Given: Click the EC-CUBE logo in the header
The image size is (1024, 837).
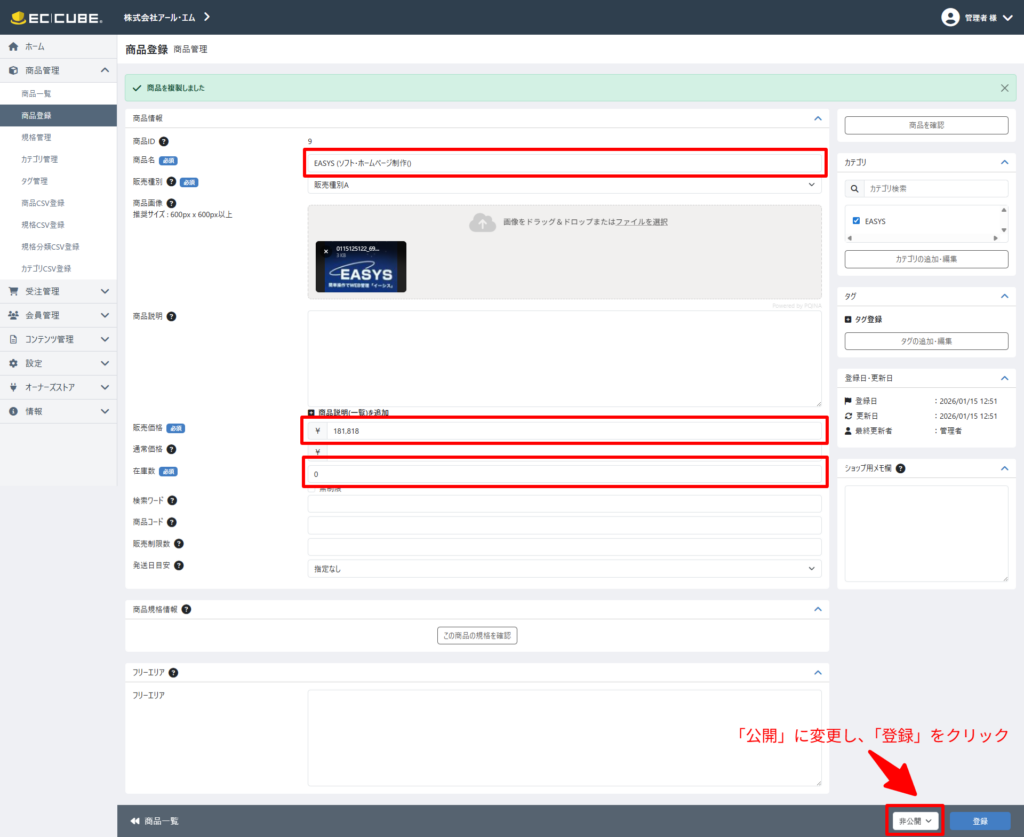Looking at the screenshot, I should pyautogui.click(x=55, y=17).
